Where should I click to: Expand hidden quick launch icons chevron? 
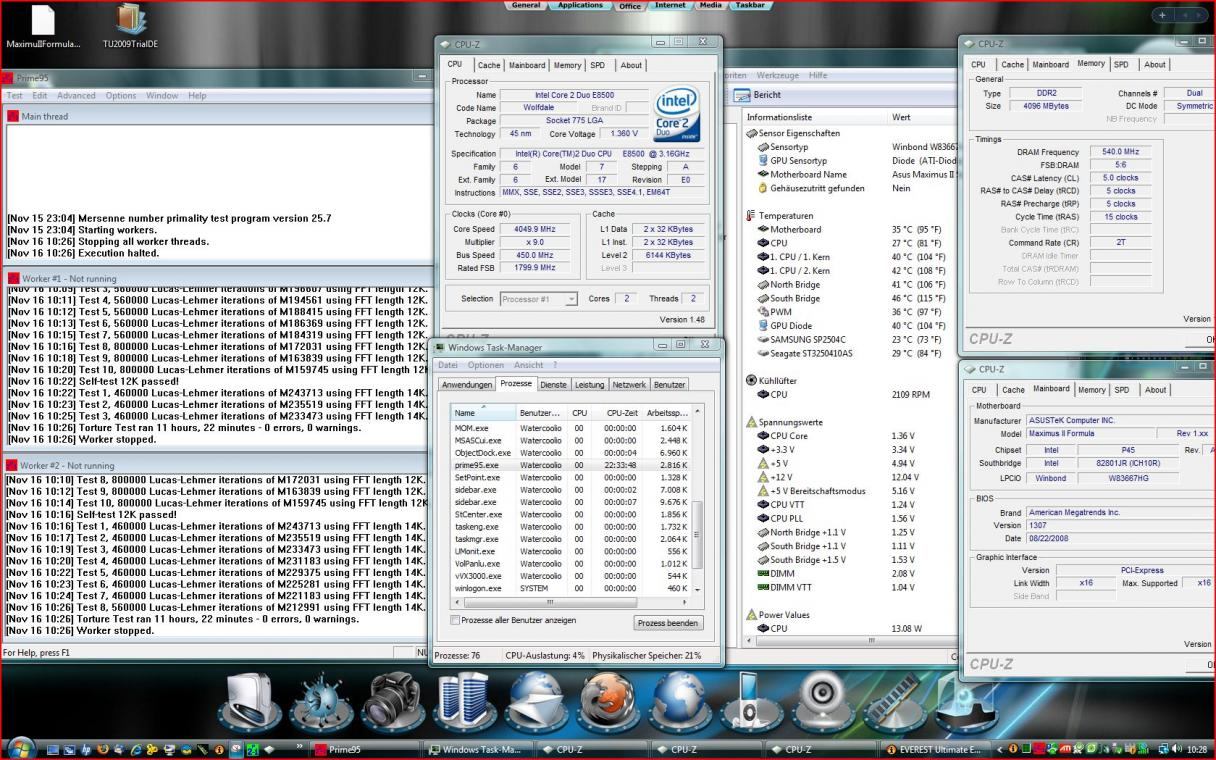(x=300, y=747)
